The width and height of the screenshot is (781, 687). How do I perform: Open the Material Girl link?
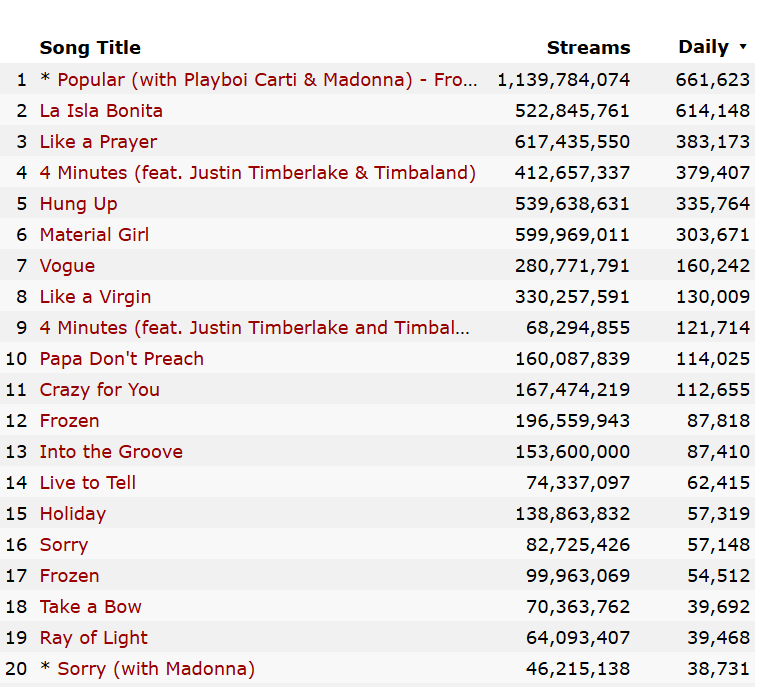[x=94, y=234]
